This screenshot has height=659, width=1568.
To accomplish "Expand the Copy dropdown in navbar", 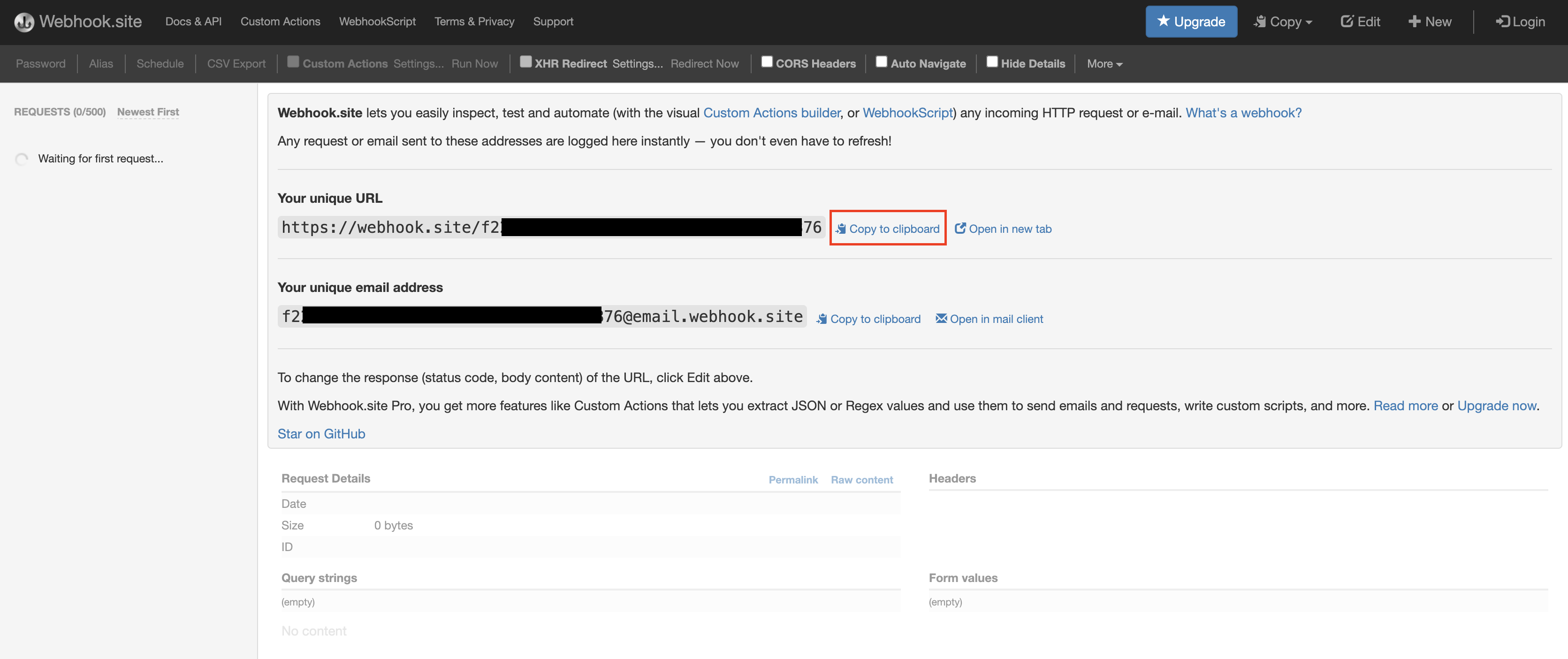I will click(1283, 22).
